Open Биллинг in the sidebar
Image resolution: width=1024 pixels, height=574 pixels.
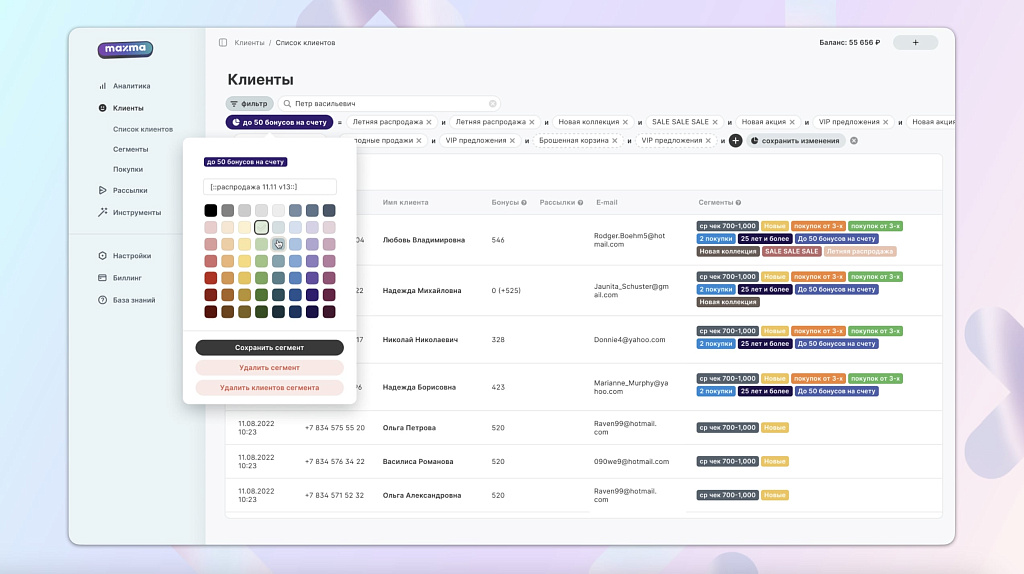coord(127,278)
